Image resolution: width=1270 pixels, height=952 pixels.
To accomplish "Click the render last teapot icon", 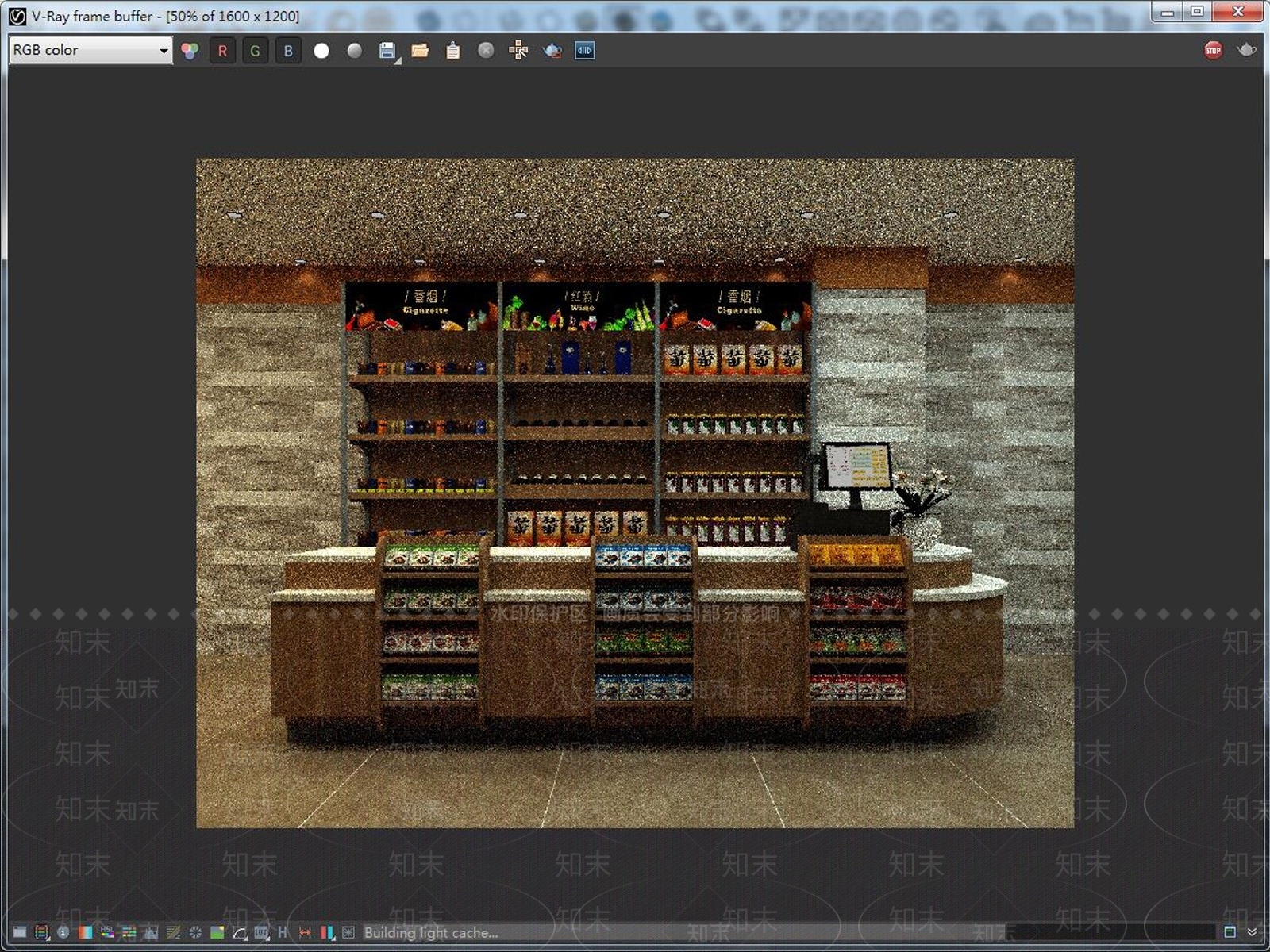I will point(1246,50).
